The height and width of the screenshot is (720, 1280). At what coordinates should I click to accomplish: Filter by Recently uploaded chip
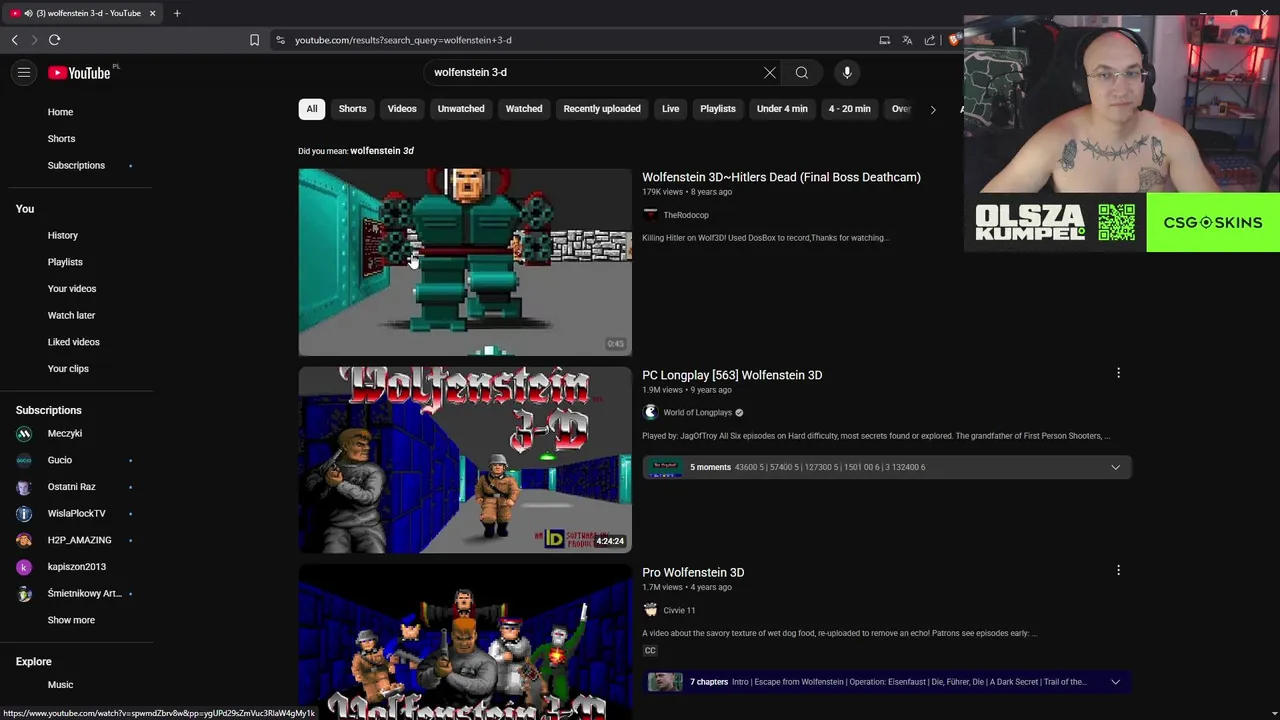coord(602,109)
